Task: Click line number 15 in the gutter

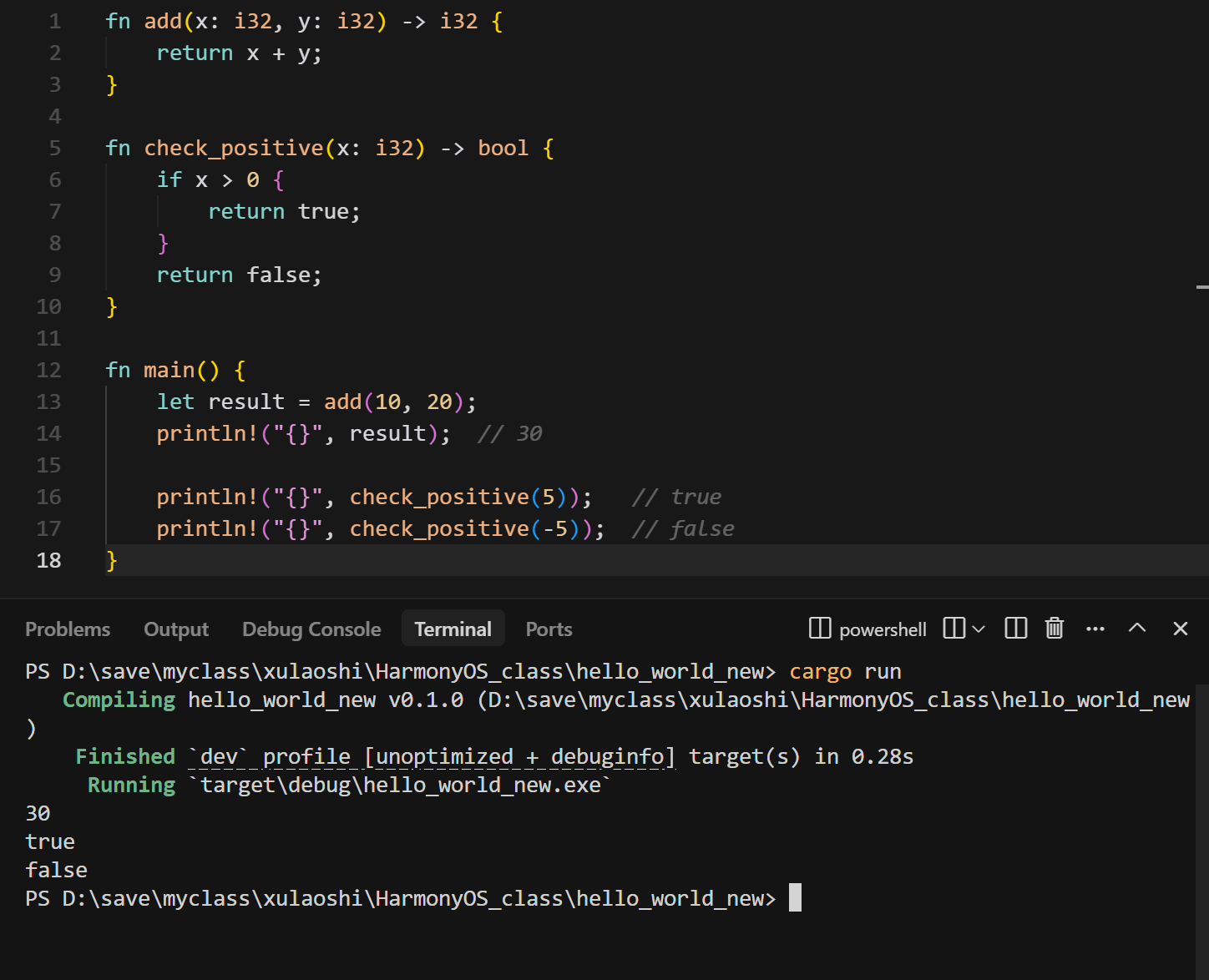Action: pyautogui.click(x=49, y=465)
